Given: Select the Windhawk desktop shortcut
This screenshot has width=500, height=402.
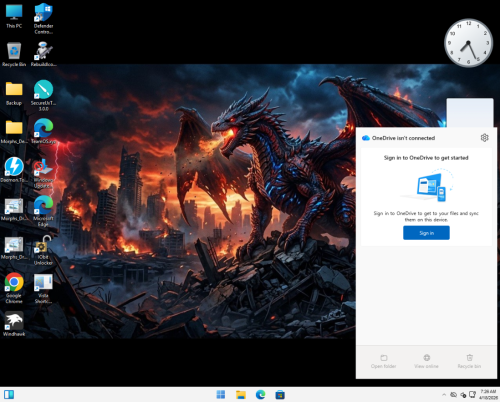Looking at the screenshot, I should pos(14,324).
